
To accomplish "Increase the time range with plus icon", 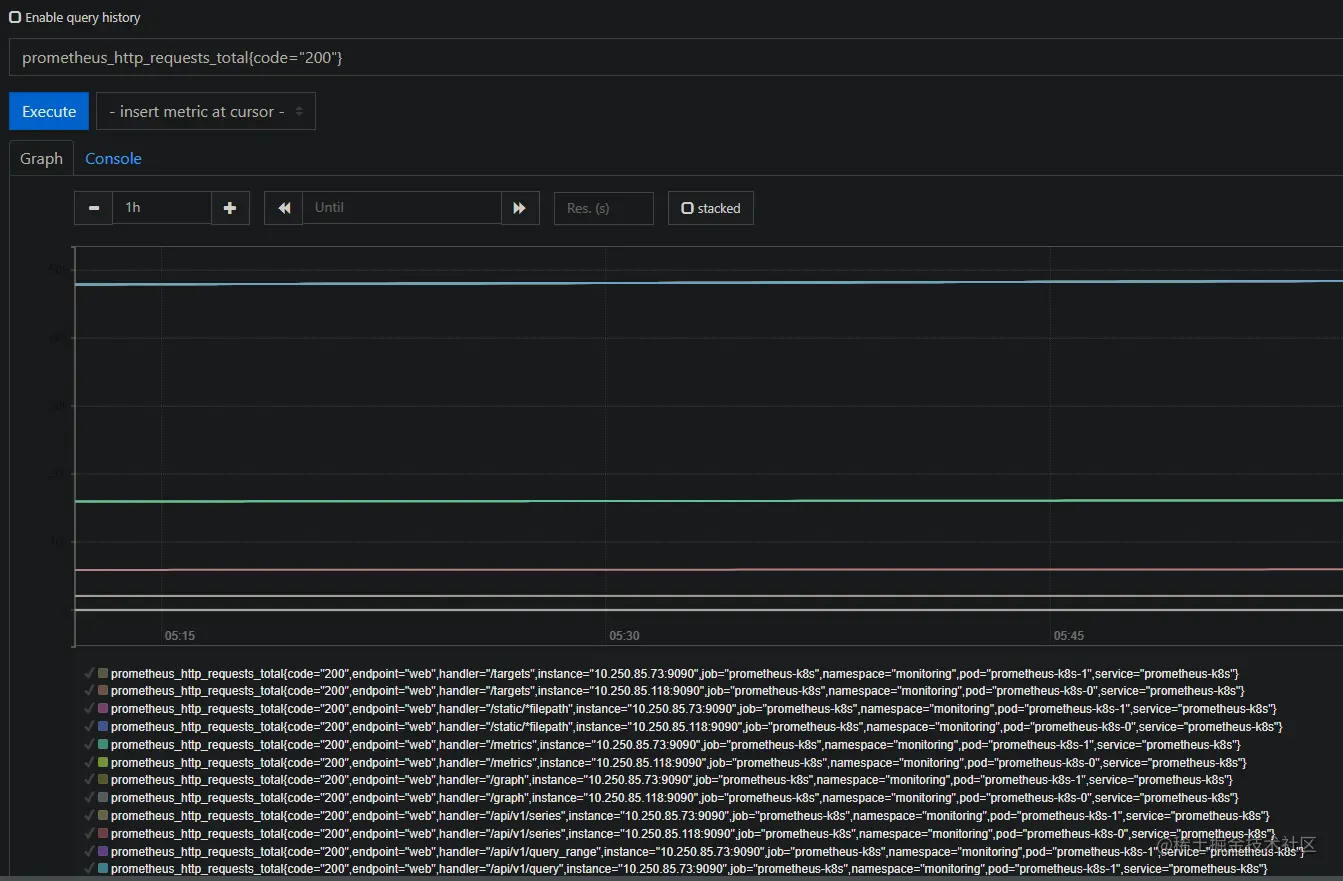I will pos(230,208).
